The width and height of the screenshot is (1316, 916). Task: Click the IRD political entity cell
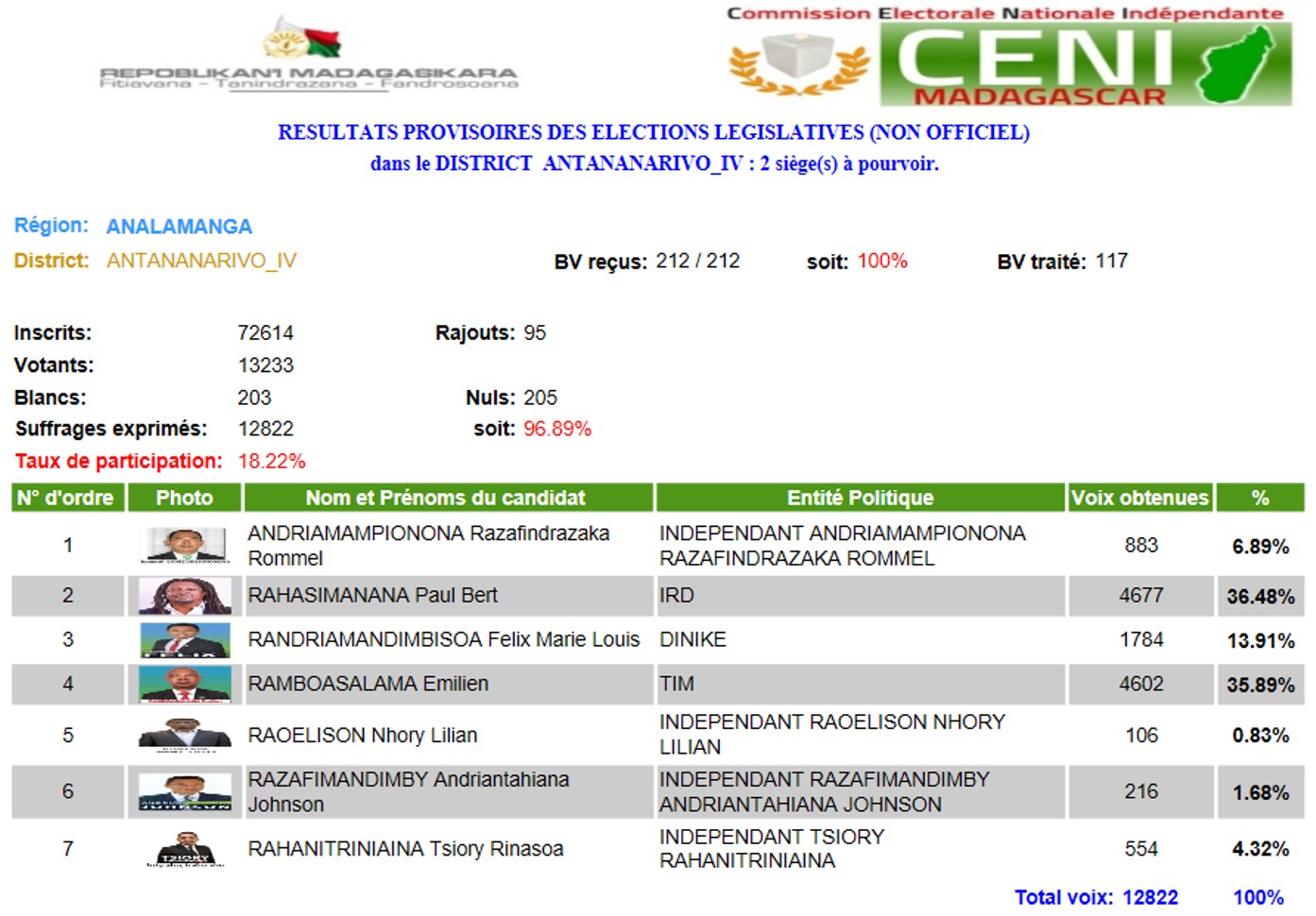coord(861,595)
